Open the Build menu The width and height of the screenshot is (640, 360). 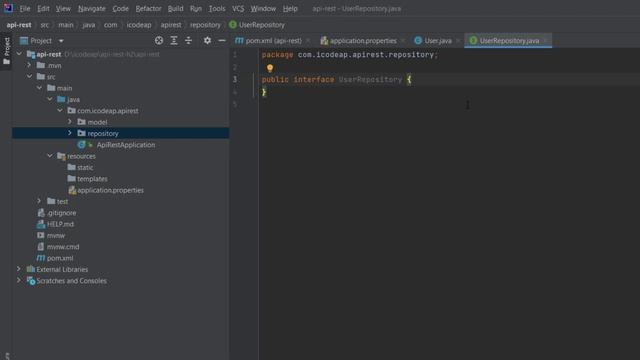pyautogui.click(x=176, y=9)
